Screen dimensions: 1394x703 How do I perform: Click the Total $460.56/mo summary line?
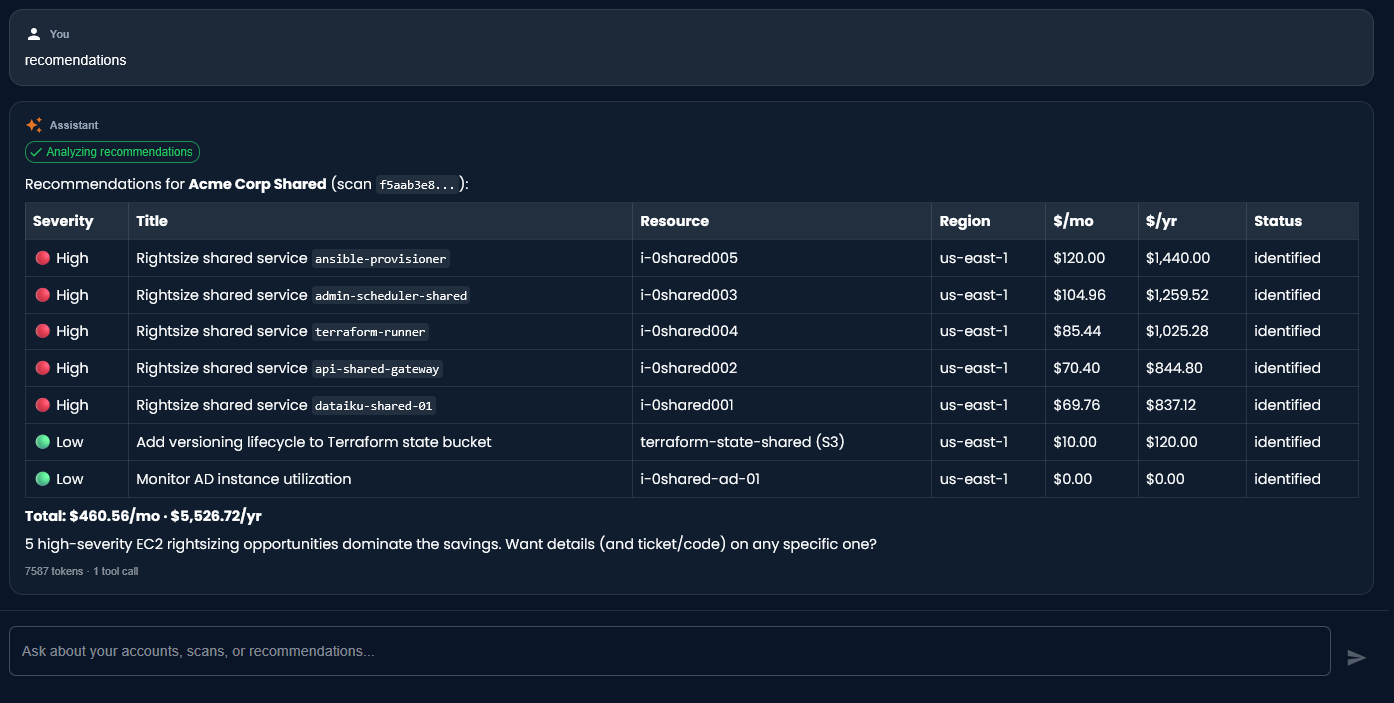[143, 516]
